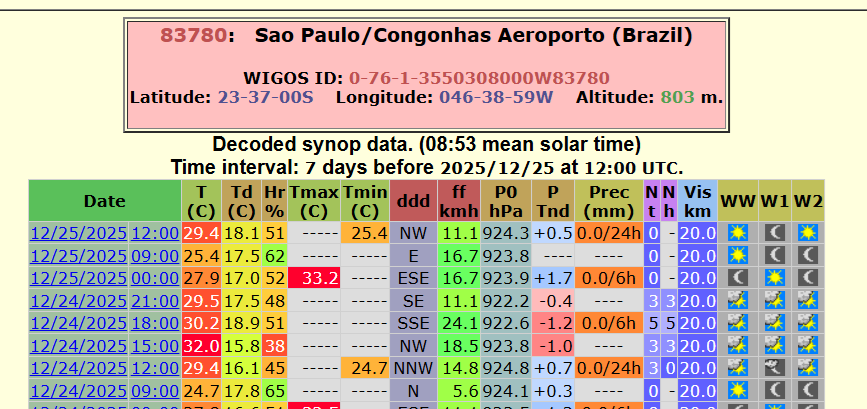The image size is (867, 409).
Task: Click the W2 moon icon in 12/25/2025 09:00 row
Action: (808, 255)
